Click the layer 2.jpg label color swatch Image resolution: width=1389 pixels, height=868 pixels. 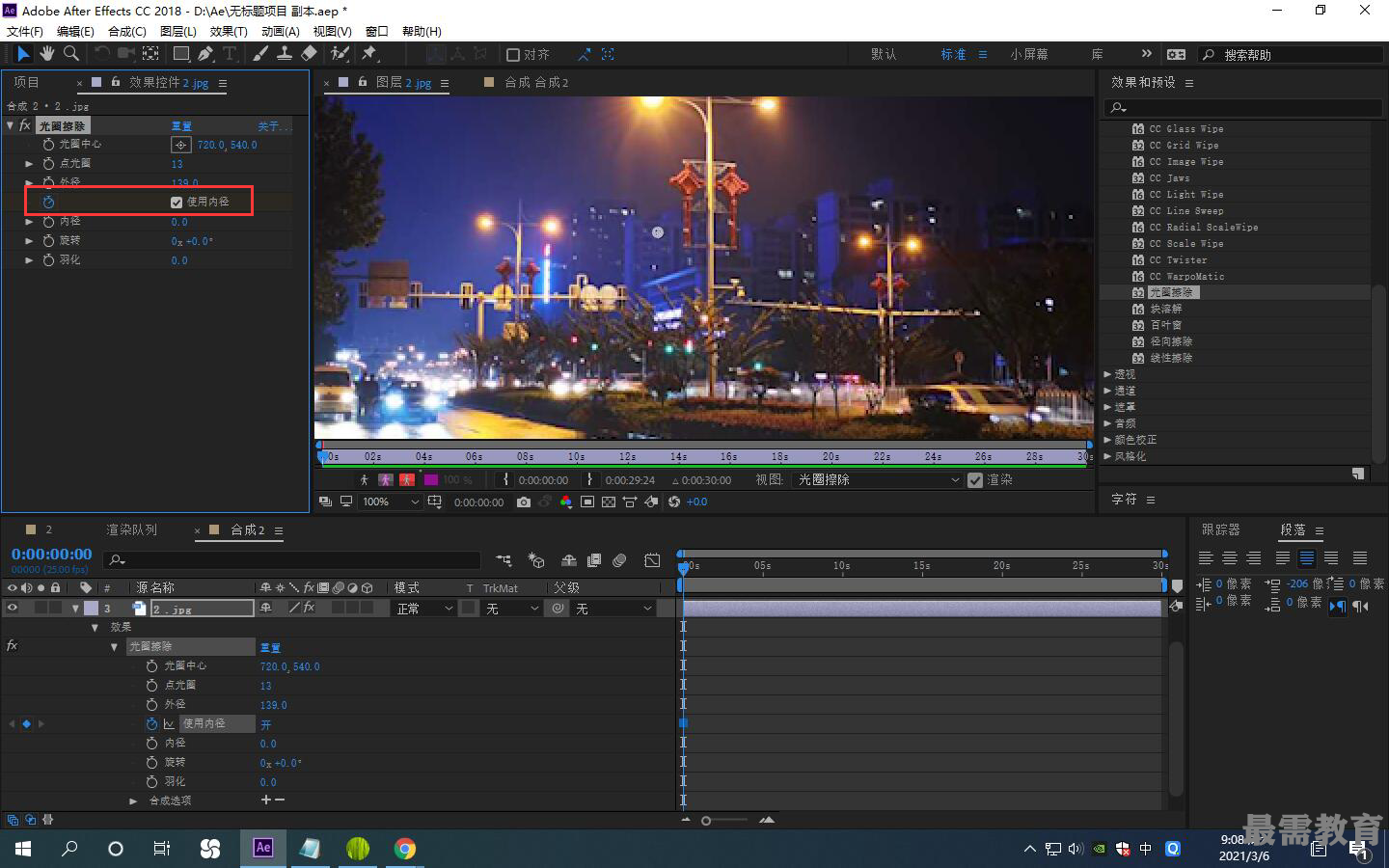coord(91,608)
